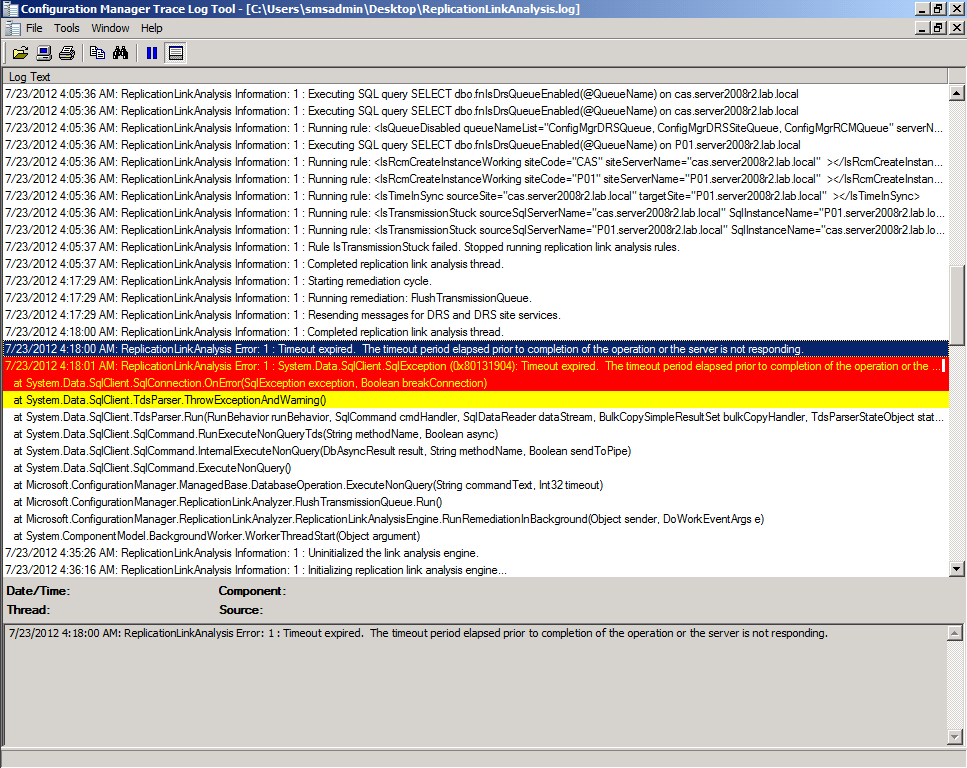This screenshot has width=967, height=768.
Task: Select 'Starting remediation cycle' row
Action: point(475,281)
